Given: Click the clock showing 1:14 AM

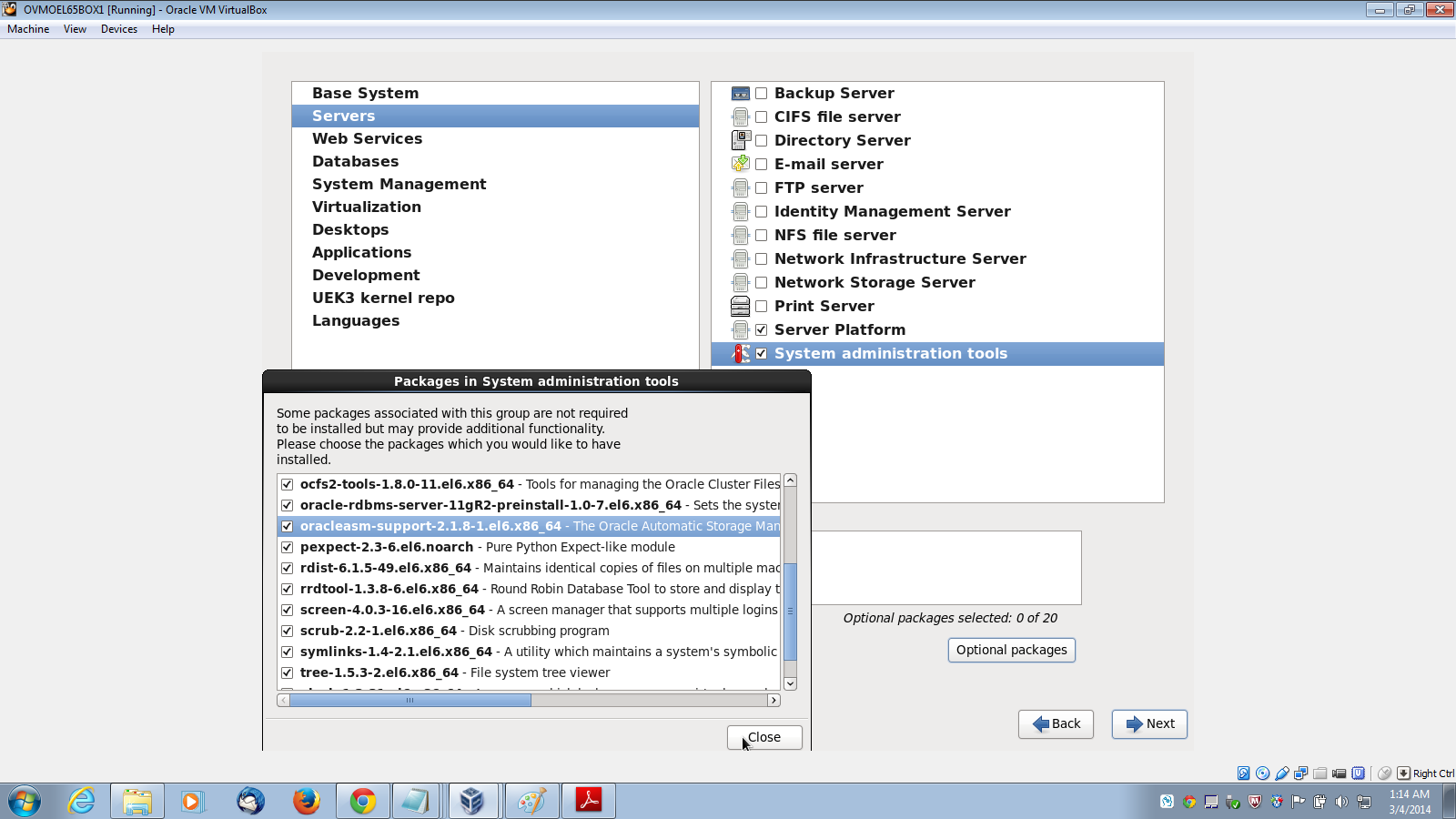Looking at the screenshot, I should (x=1409, y=794).
